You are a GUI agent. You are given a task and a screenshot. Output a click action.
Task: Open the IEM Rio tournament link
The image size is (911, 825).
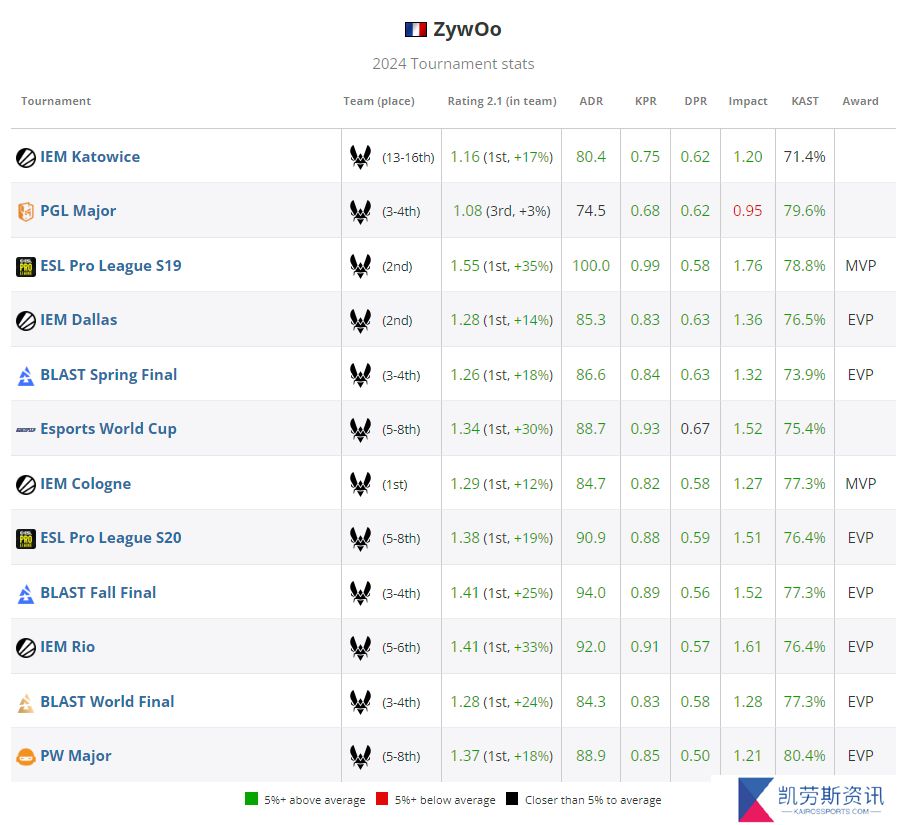(67, 647)
